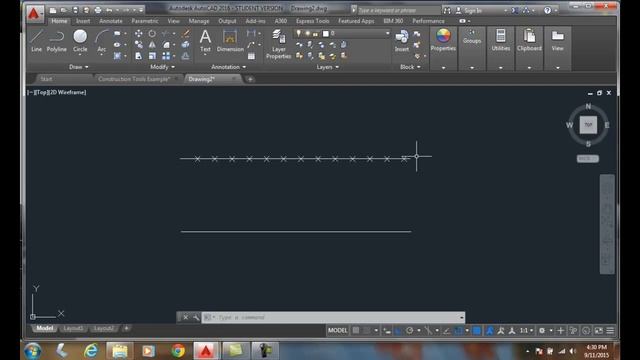Viewport: 640px width, 360px height.
Task: Toggle MODEL space button in status bar
Action: tap(338, 331)
